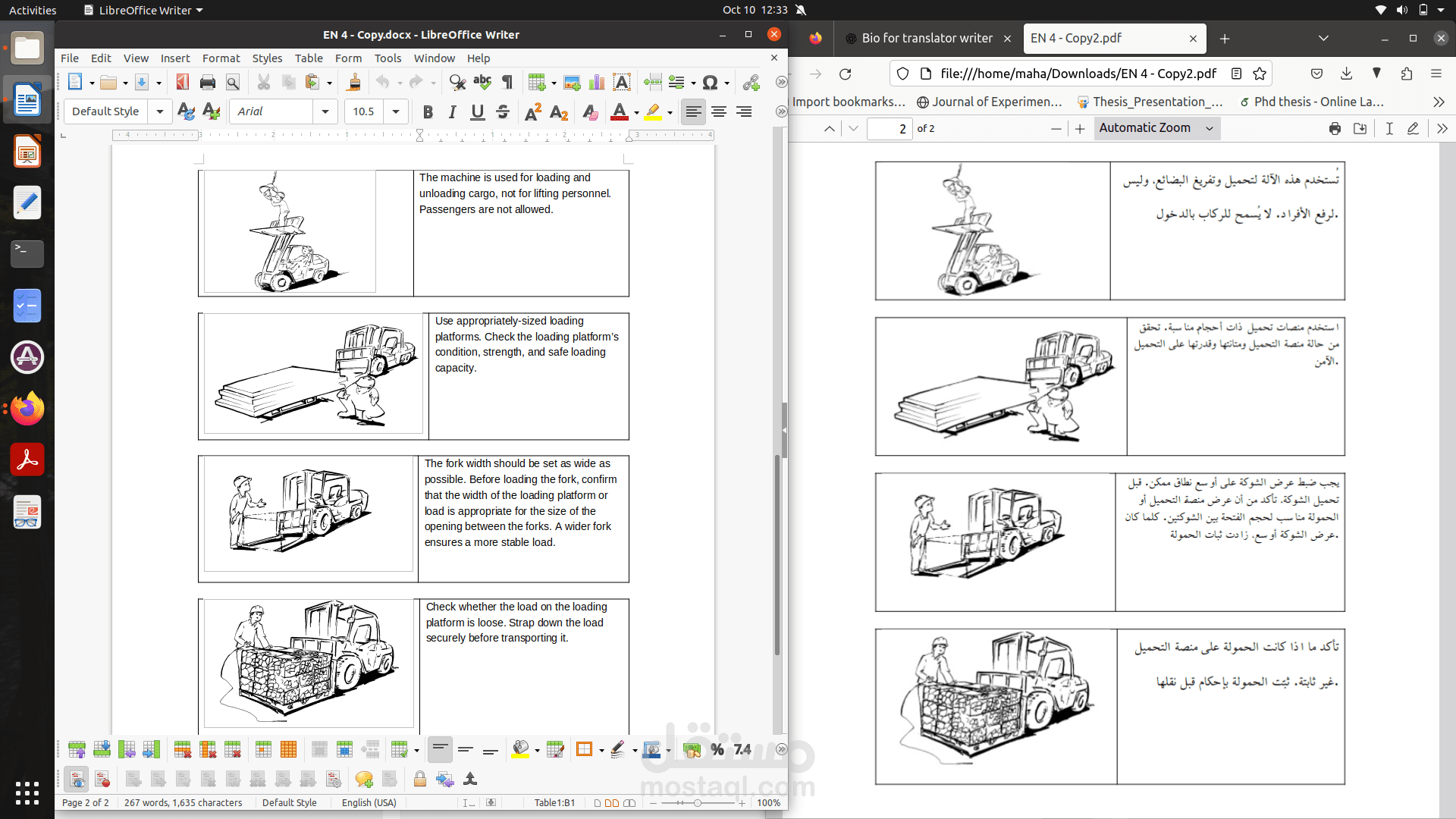Expand table Borders dropdown arrow
The height and width of the screenshot is (819, 1456).
[x=601, y=750]
